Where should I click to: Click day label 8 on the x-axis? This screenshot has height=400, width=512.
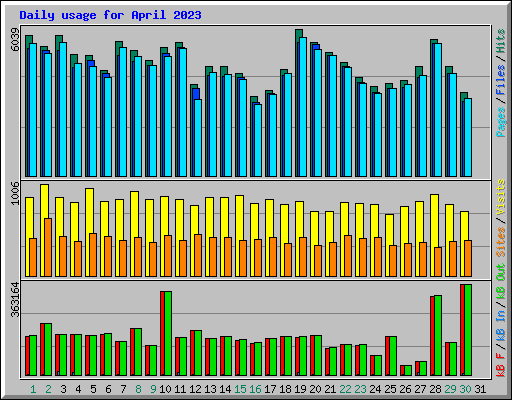click(138, 389)
